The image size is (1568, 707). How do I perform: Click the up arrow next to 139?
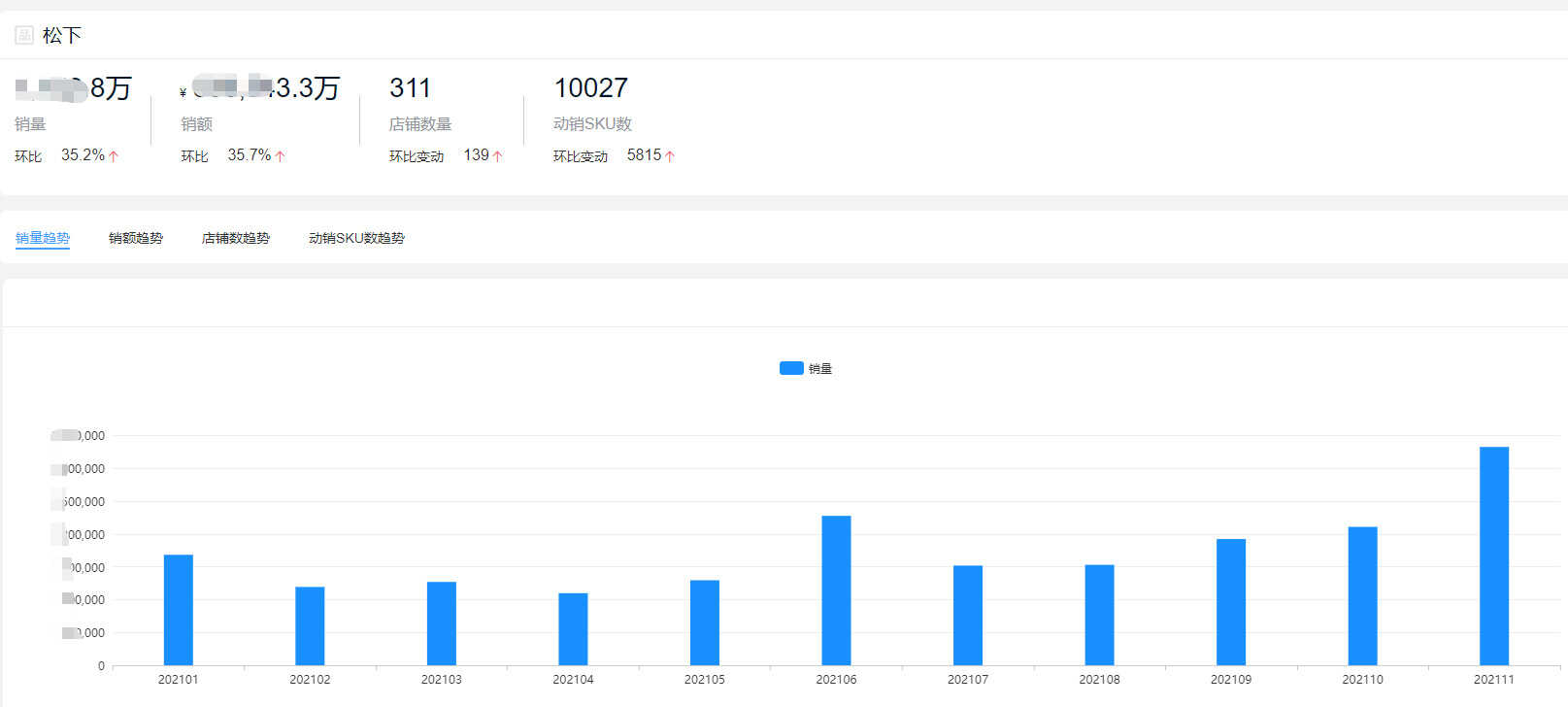[498, 156]
